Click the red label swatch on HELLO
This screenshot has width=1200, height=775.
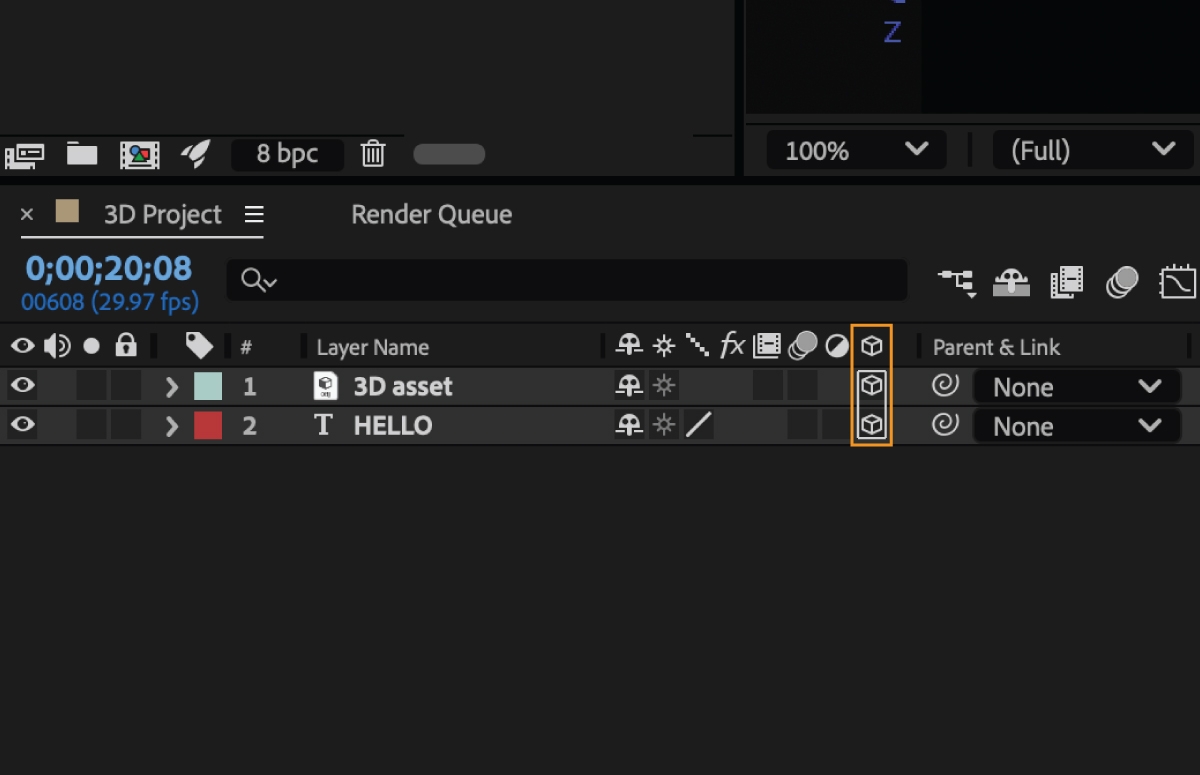(208, 425)
